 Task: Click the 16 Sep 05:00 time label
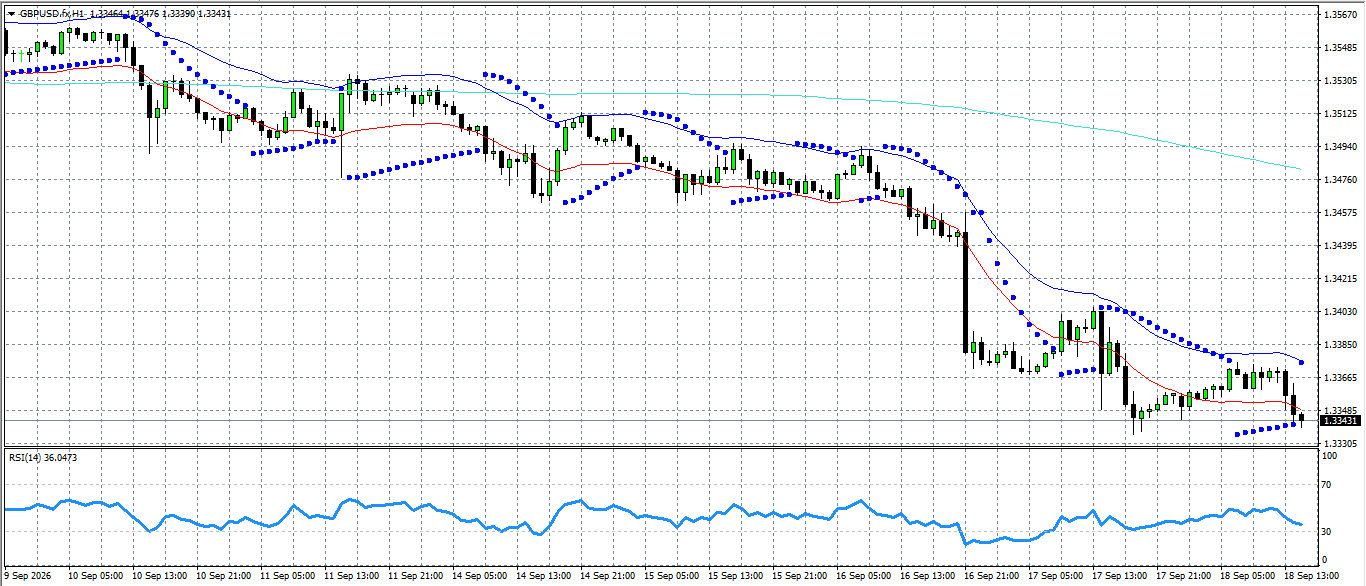coord(864,577)
